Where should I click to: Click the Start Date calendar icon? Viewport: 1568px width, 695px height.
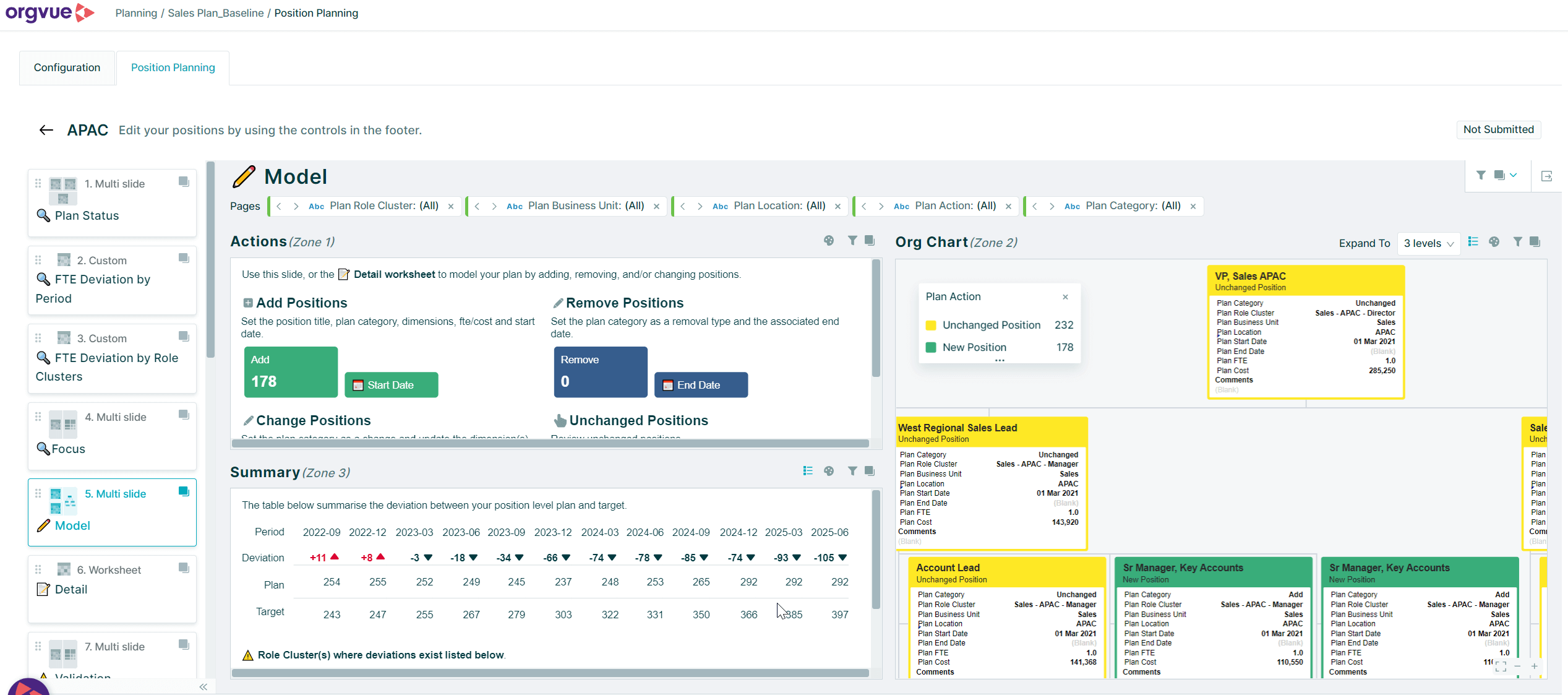click(x=359, y=384)
